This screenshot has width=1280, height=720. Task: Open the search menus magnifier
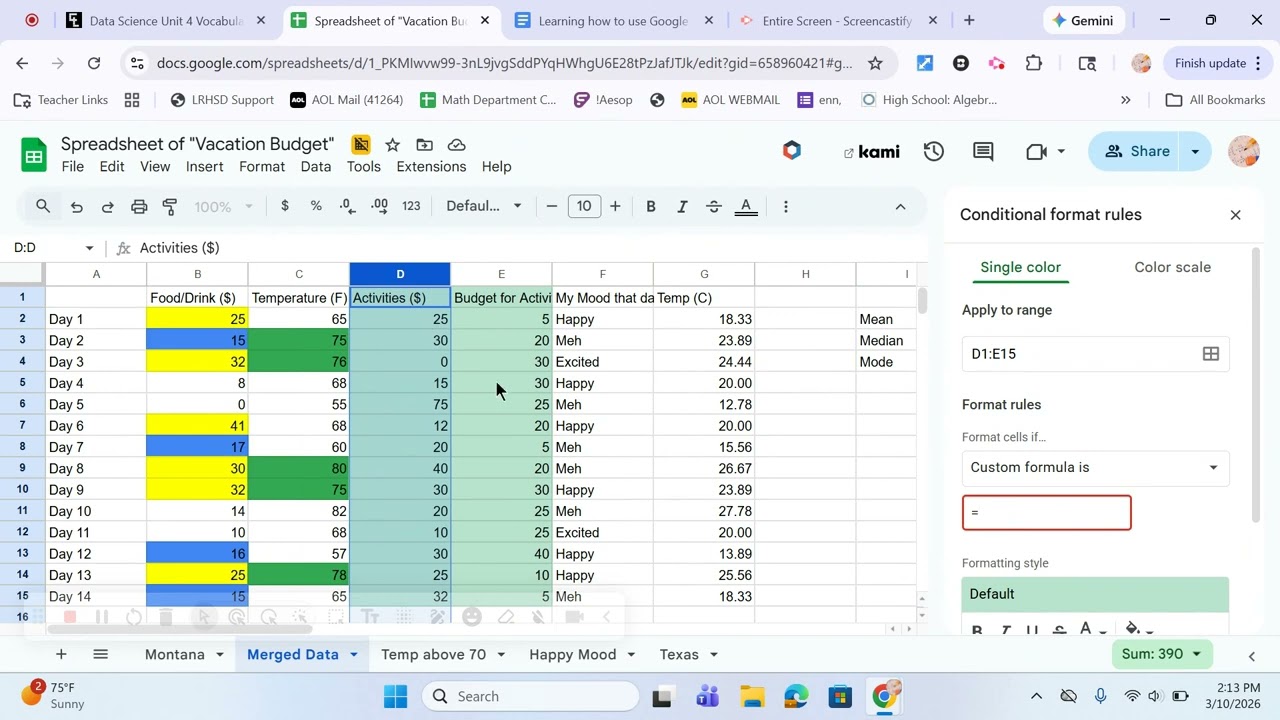pyautogui.click(x=43, y=206)
